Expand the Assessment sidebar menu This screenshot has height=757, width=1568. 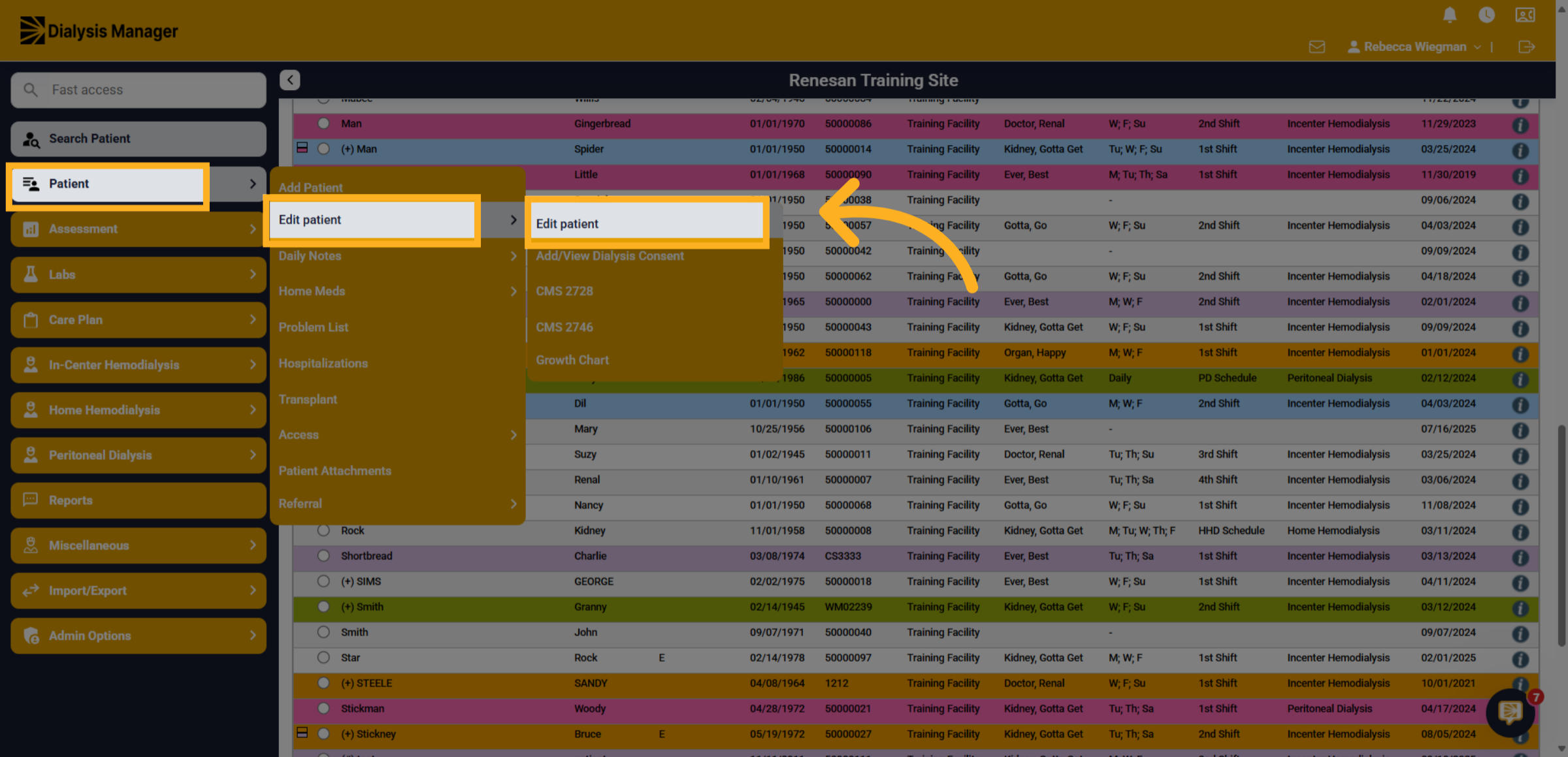pyautogui.click(x=138, y=229)
